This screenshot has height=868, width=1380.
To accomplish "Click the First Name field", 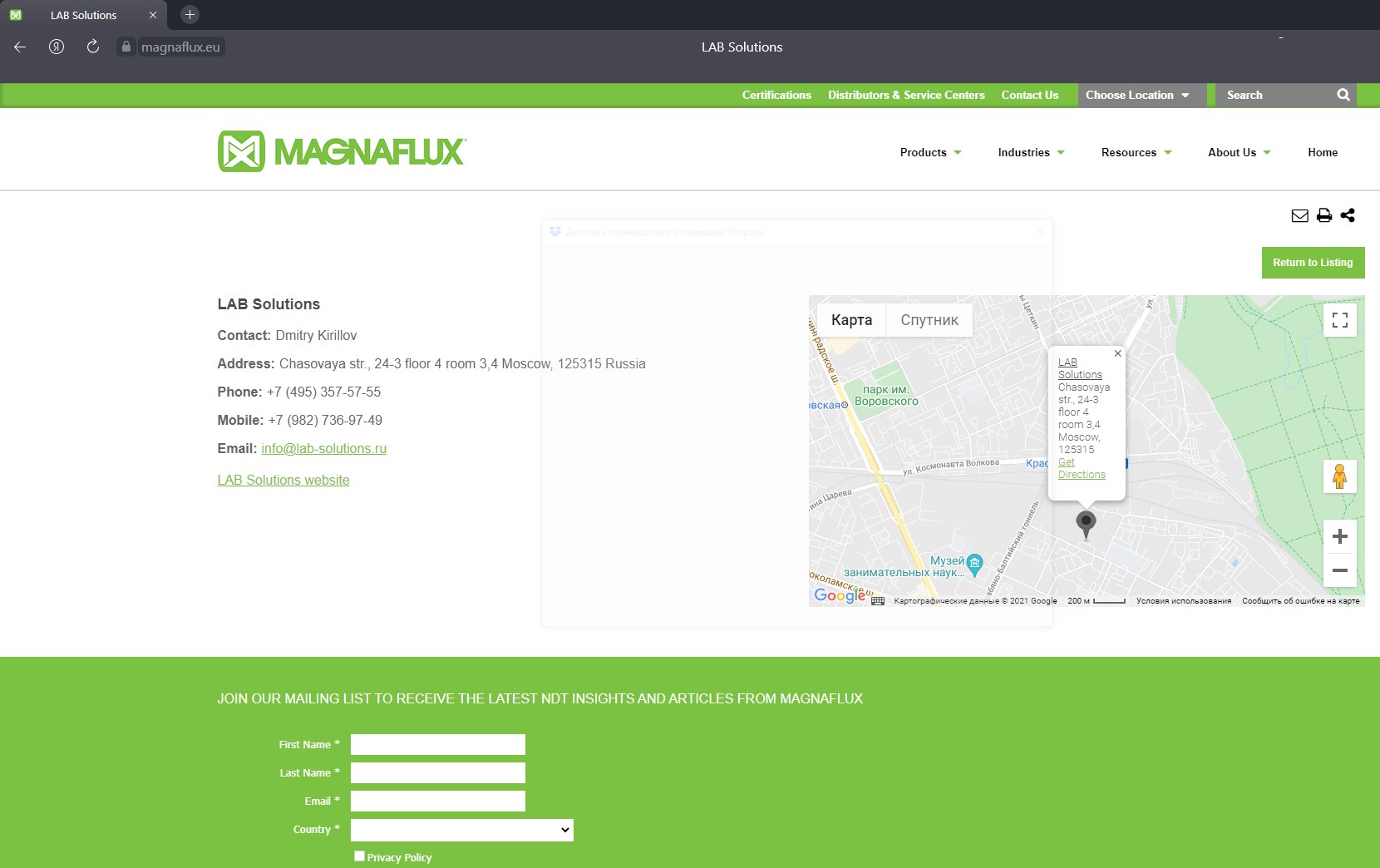I will (x=438, y=745).
